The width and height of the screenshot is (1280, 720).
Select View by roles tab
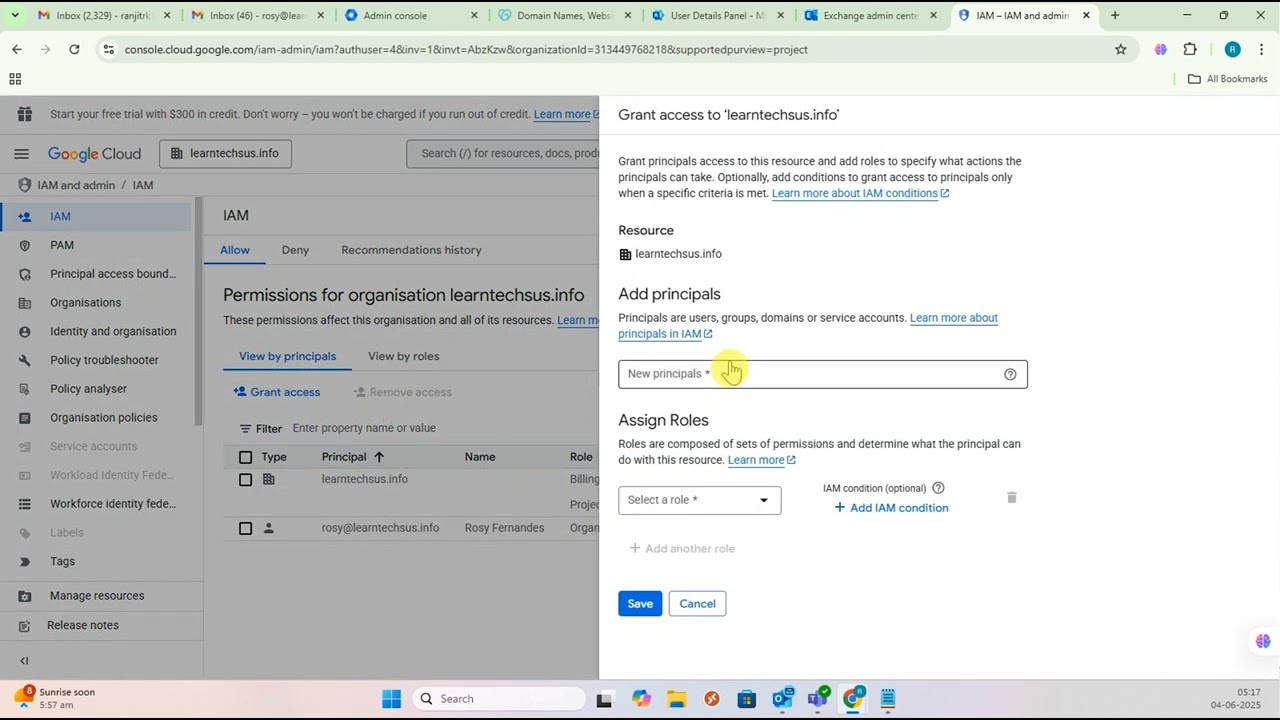tap(403, 356)
